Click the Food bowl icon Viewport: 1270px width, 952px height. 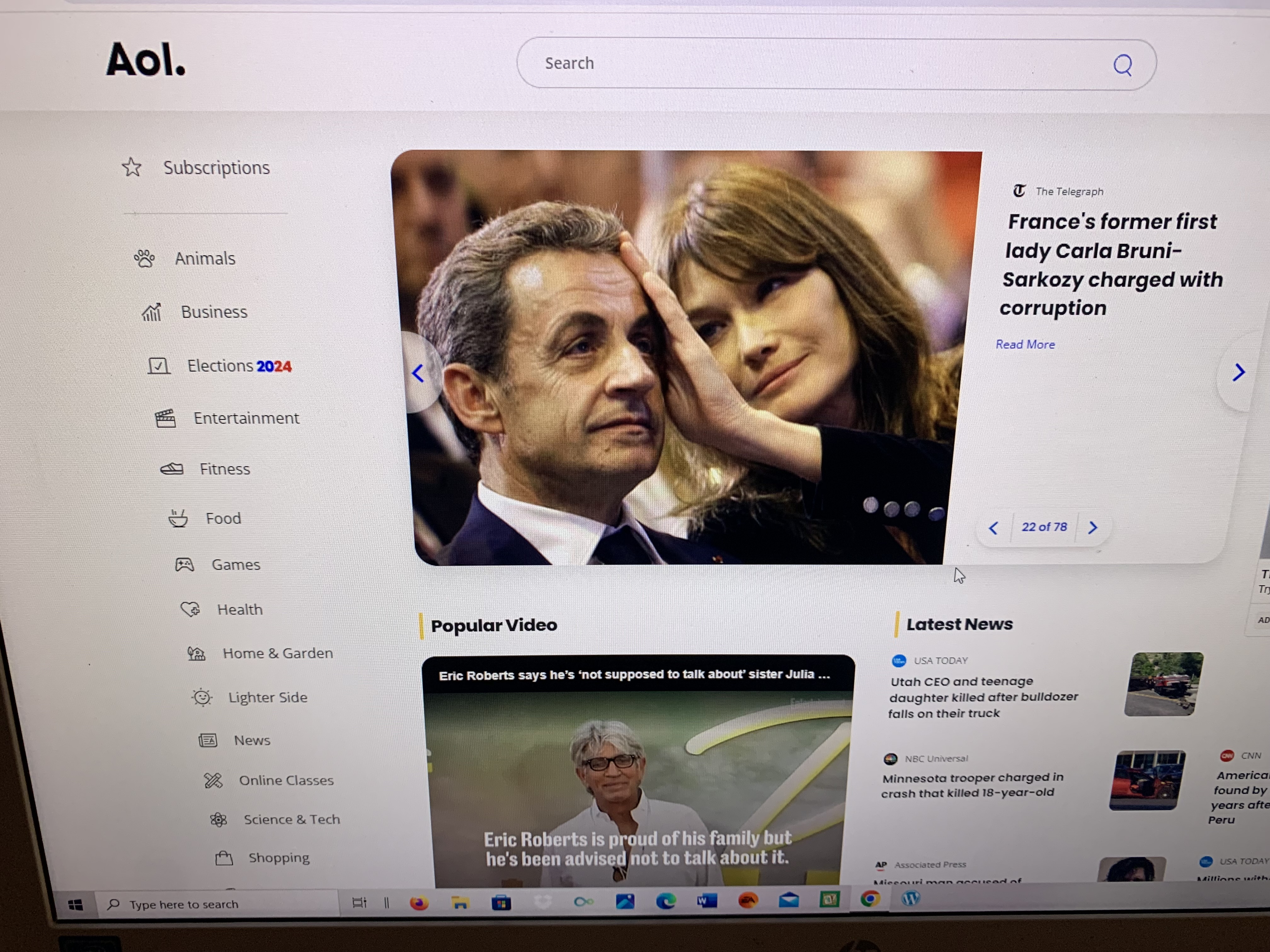(x=178, y=518)
